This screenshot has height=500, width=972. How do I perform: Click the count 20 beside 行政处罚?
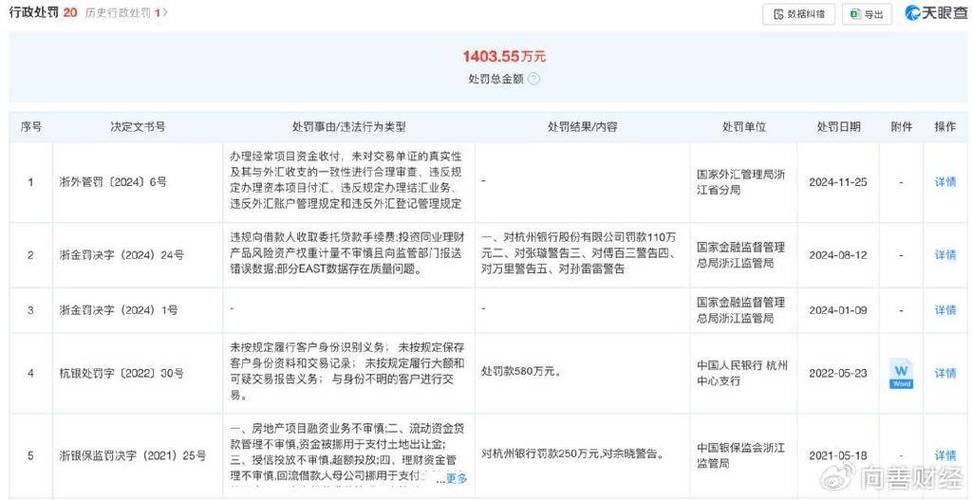pos(71,12)
